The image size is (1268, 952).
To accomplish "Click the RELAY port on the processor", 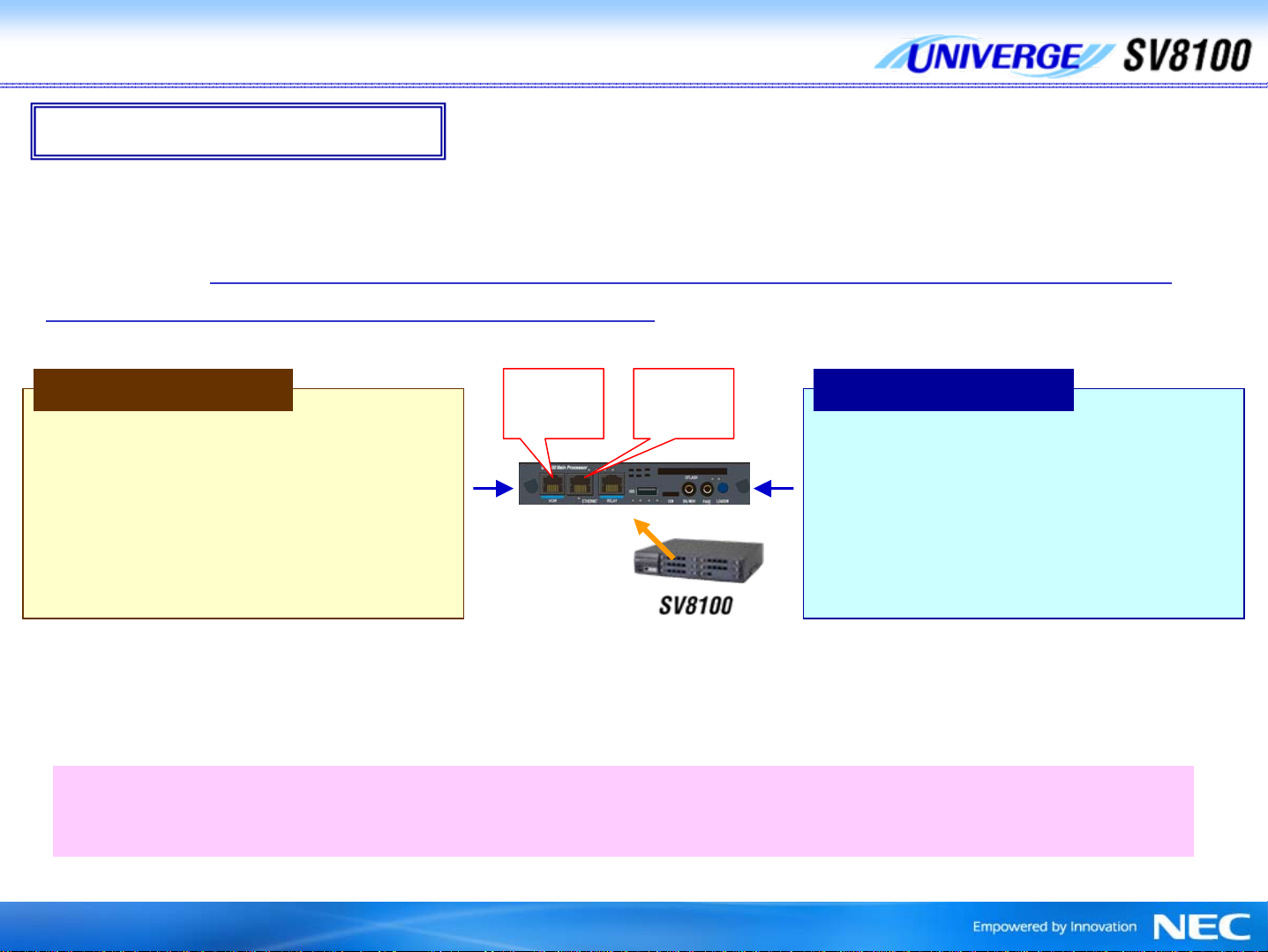I will click(x=611, y=484).
